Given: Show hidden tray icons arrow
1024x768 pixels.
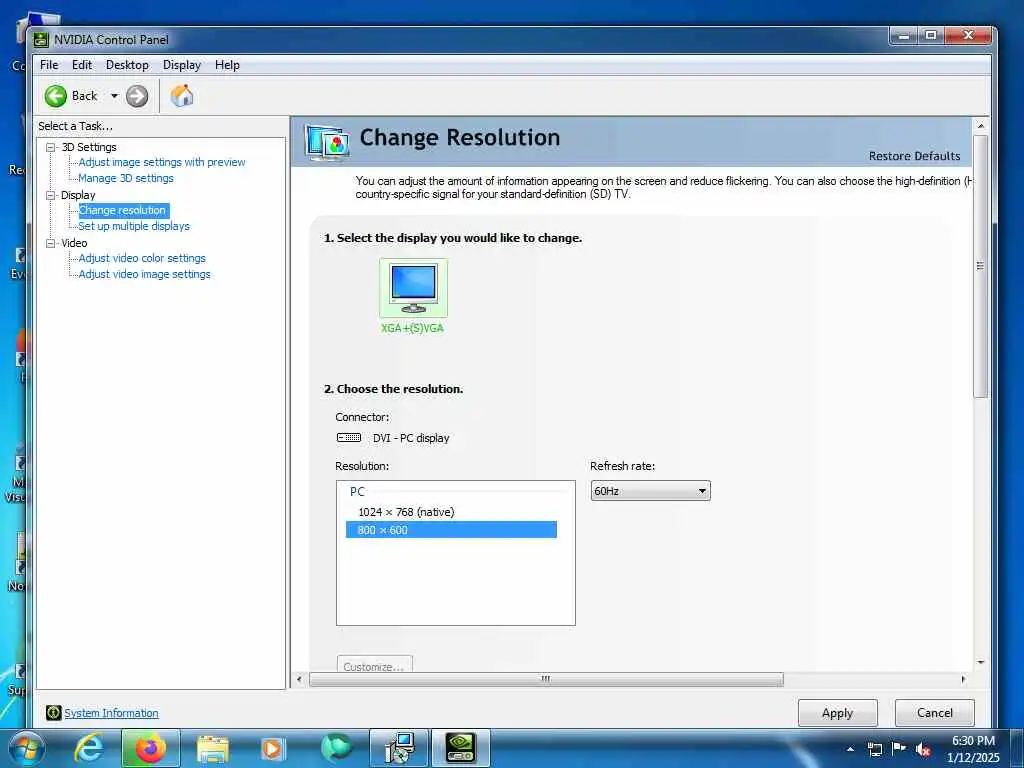Looking at the screenshot, I should point(850,749).
